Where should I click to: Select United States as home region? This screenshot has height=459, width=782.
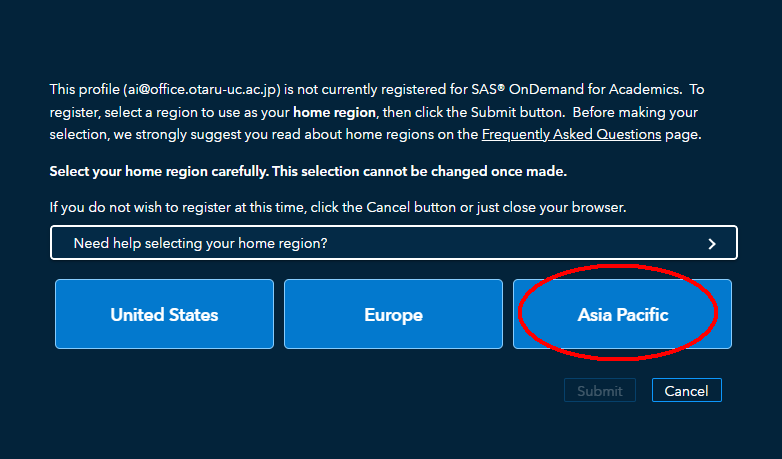pyautogui.click(x=164, y=314)
